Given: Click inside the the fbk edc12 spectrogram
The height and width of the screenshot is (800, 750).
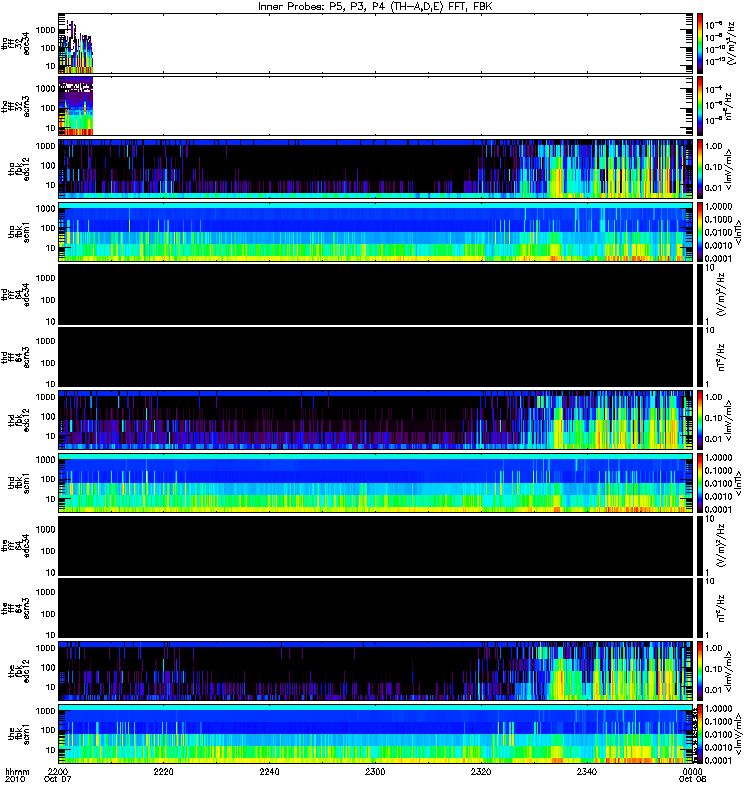Looking at the screenshot, I should pos(376,671).
